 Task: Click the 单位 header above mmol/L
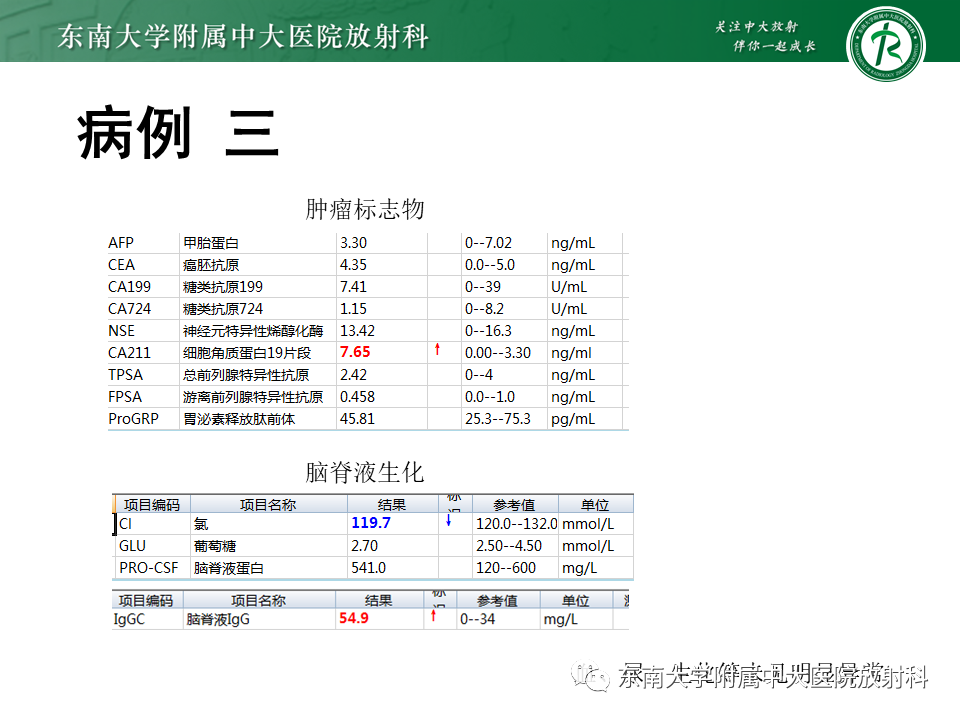[595, 504]
